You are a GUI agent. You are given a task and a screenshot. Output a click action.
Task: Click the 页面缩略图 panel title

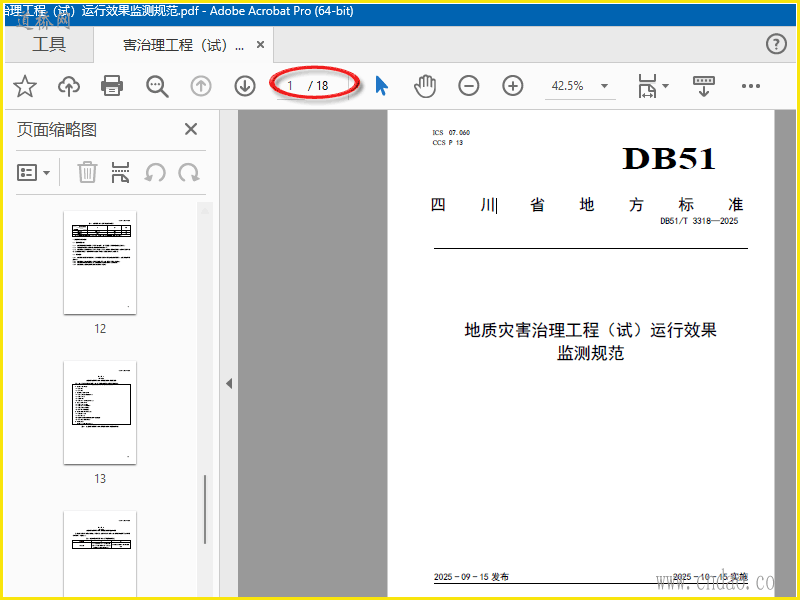pyautogui.click(x=57, y=129)
